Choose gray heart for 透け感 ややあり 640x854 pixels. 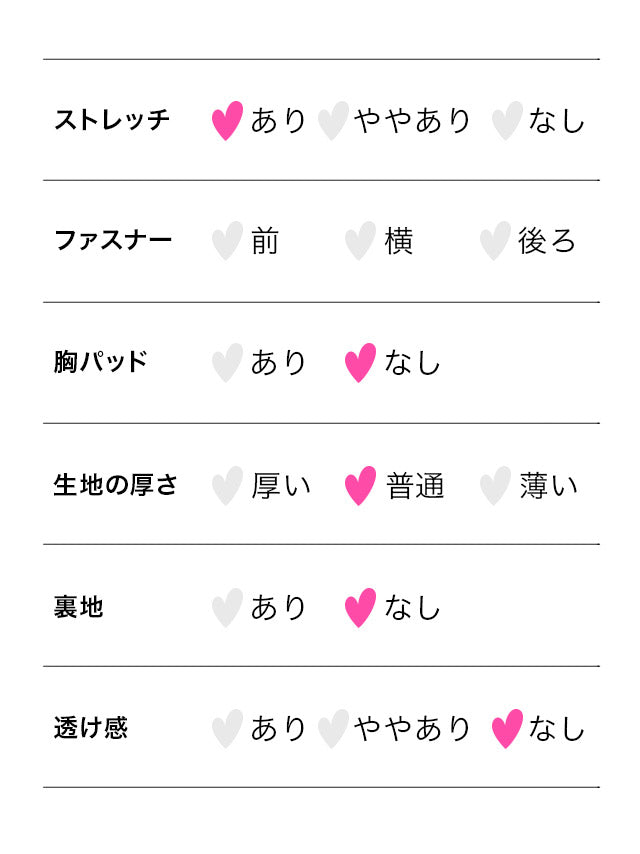(x=332, y=729)
